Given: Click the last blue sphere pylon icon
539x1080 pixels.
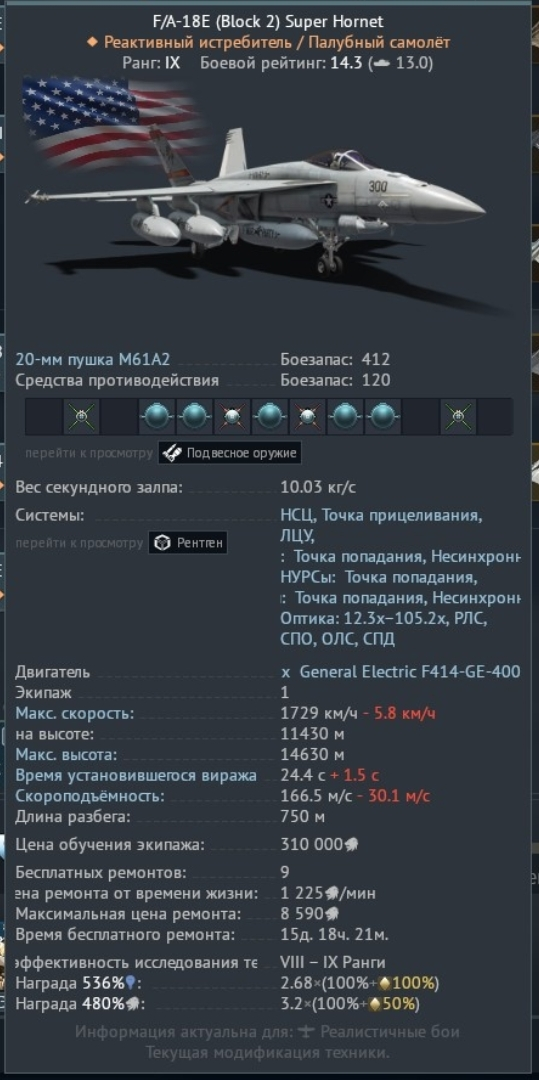Looking at the screenshot, I should click(x=383, y=416).
